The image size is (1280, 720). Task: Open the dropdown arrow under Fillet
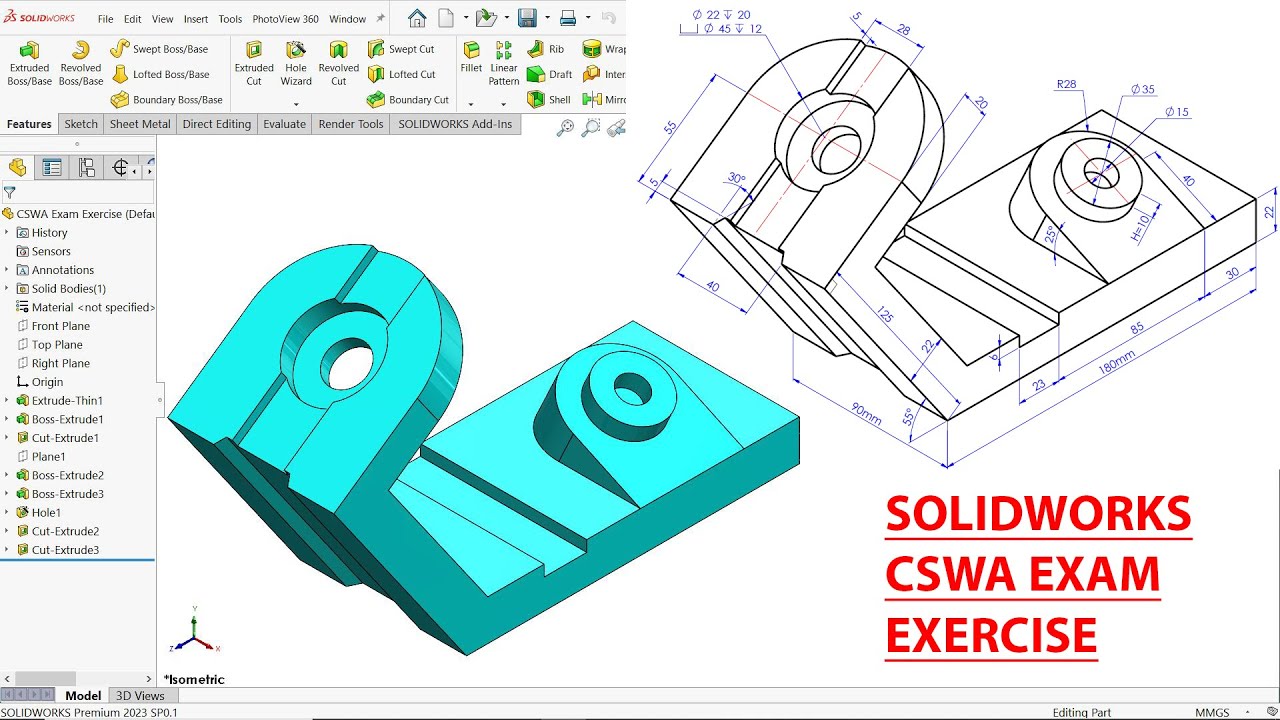471,103
